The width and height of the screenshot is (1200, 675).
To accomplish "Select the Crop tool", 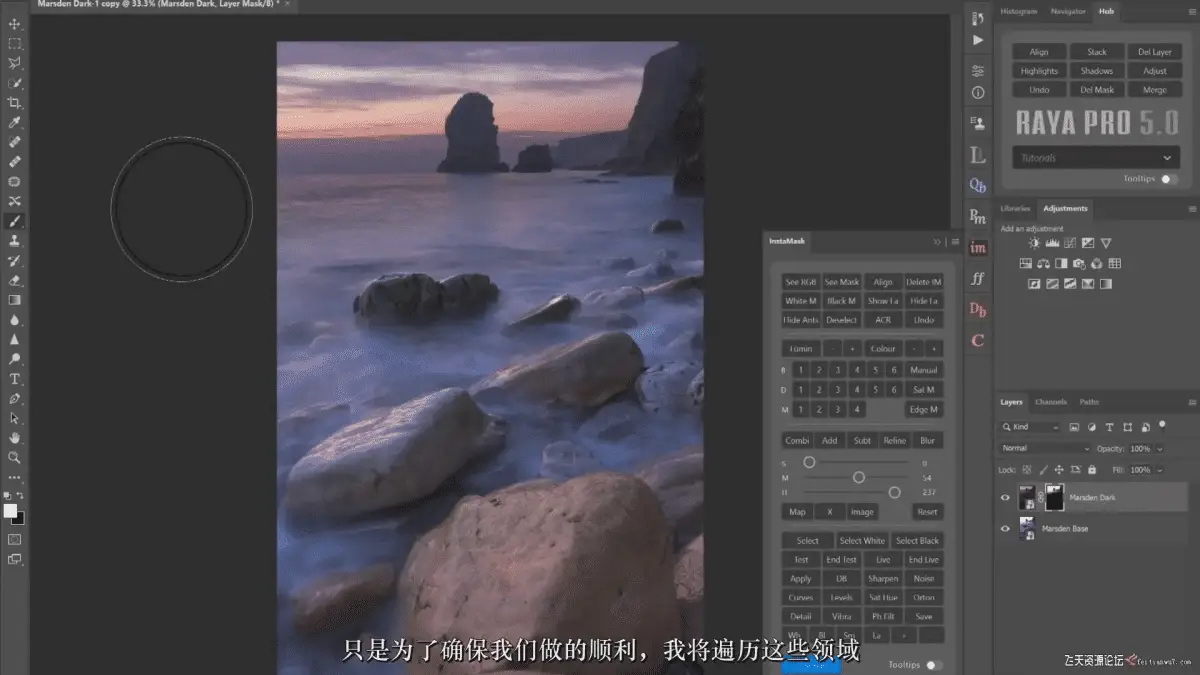I will pos(15,103).
